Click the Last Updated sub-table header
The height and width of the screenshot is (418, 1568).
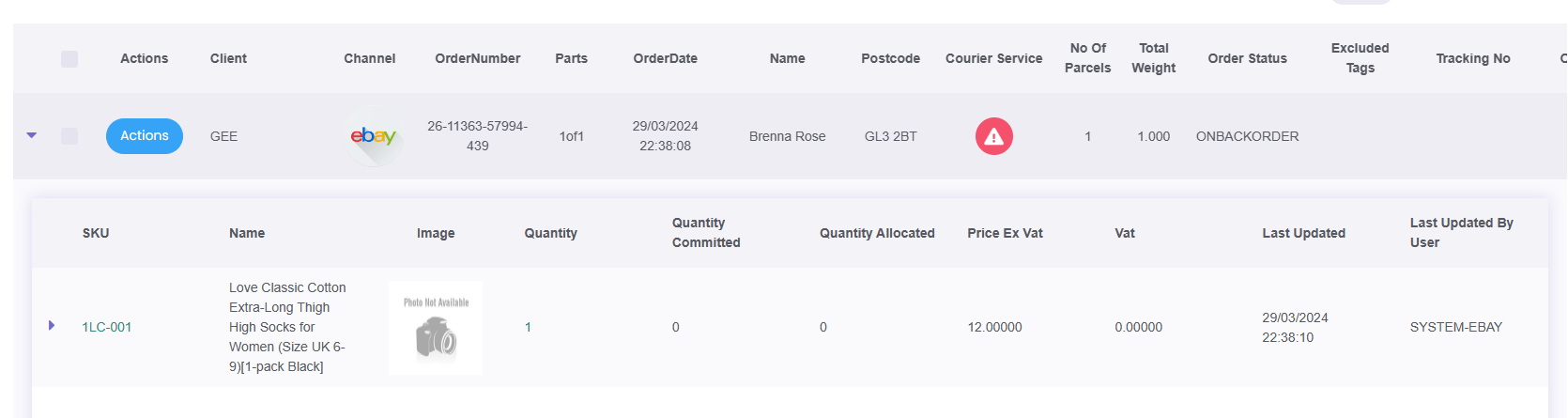pyautogui.click(x=1303, y=233)
